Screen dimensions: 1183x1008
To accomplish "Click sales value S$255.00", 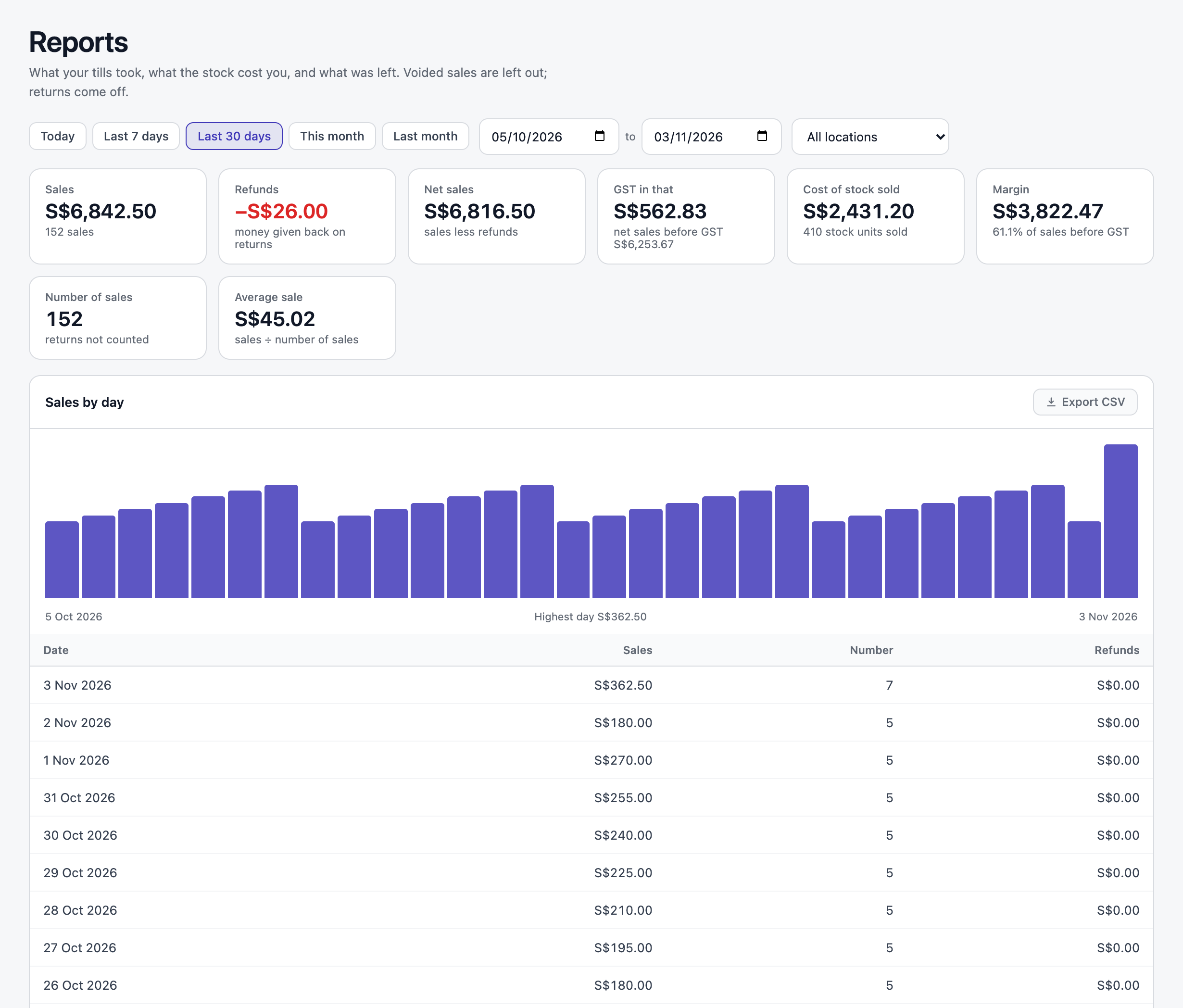I will coord(623,798).
